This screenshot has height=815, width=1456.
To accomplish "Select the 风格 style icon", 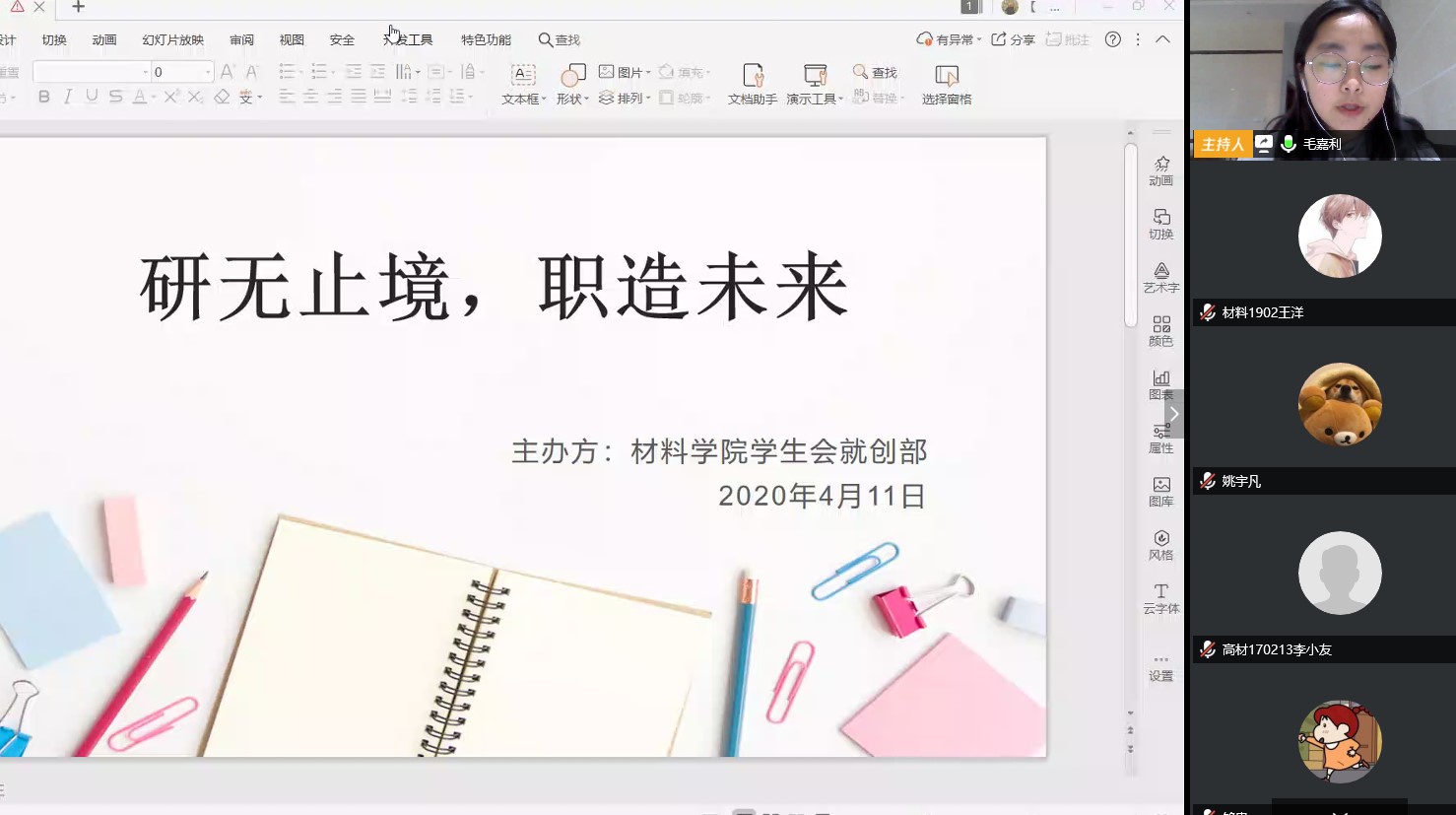I will pos(1161,544).
